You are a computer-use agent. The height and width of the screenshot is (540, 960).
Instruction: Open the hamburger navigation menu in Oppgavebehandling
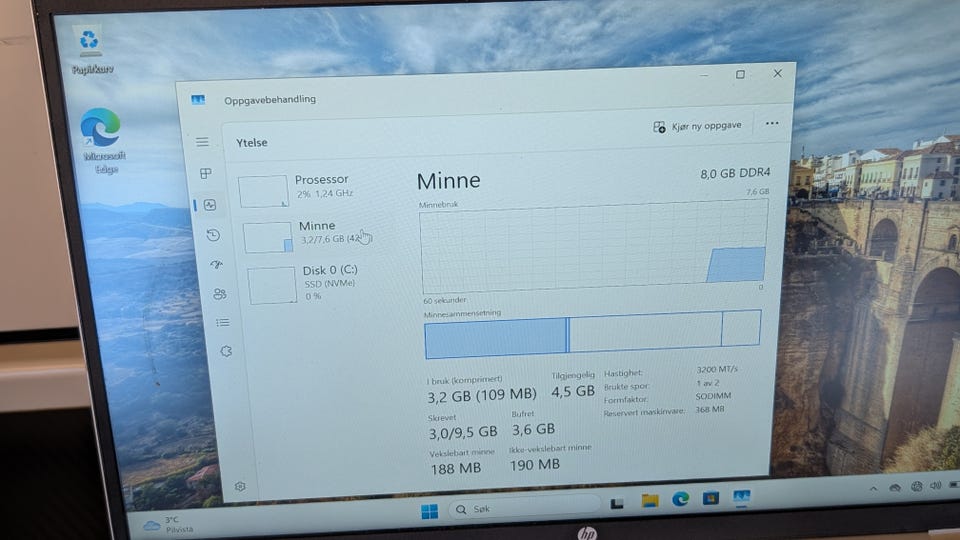[x=202, y=142]
